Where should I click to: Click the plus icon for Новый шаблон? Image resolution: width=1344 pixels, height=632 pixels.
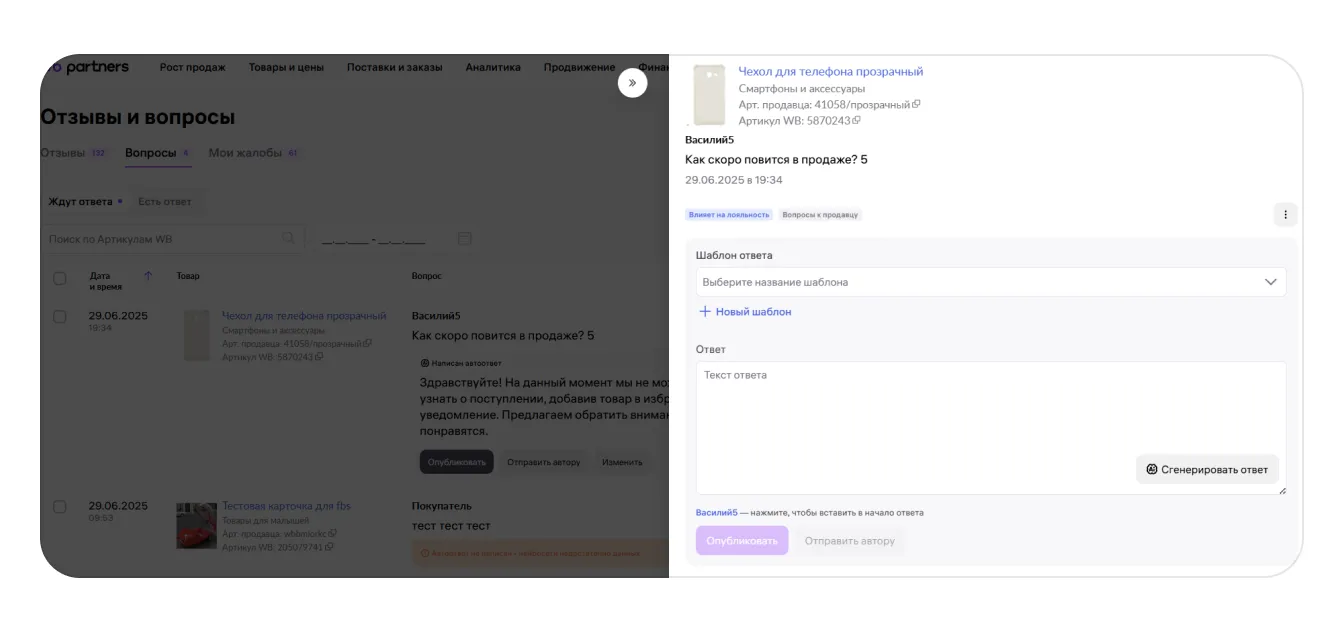tap(704, 312)
